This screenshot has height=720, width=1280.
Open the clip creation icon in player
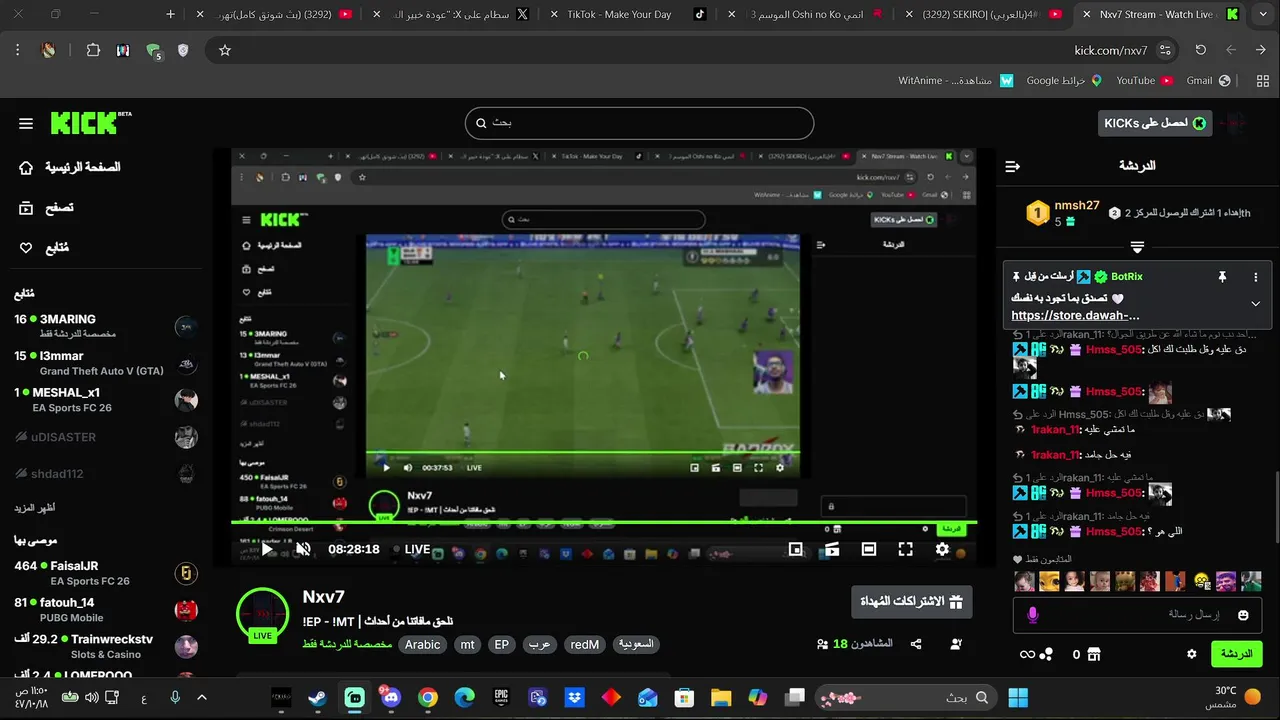coord(832,549)
